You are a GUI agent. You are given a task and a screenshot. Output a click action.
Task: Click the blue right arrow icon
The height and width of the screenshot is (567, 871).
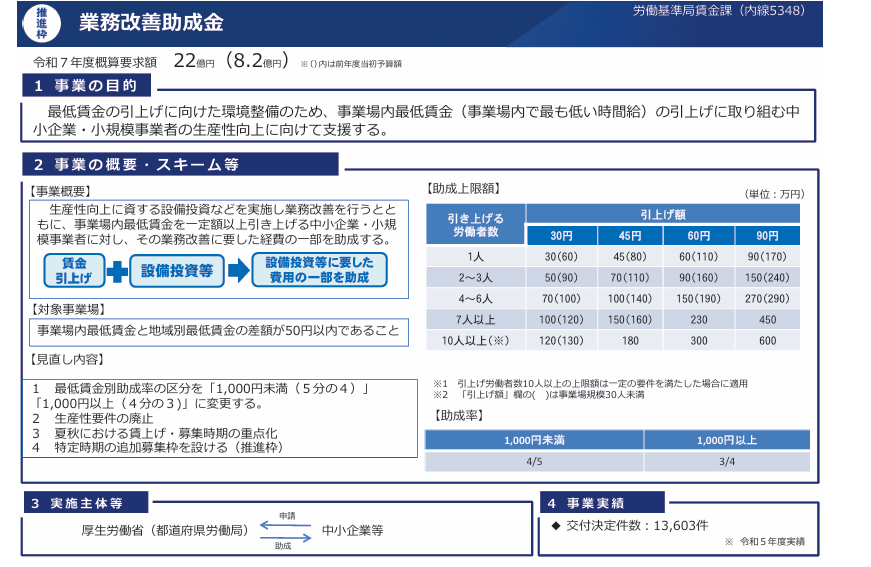coord(238,271)
